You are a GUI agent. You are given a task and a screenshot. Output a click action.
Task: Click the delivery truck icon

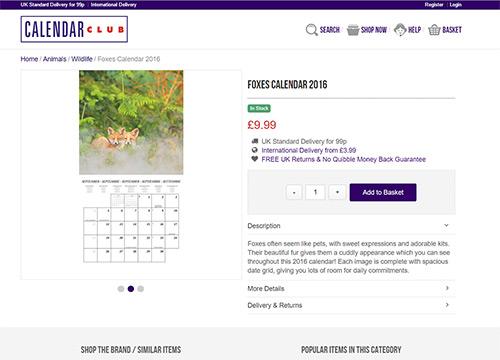point(255,141)
